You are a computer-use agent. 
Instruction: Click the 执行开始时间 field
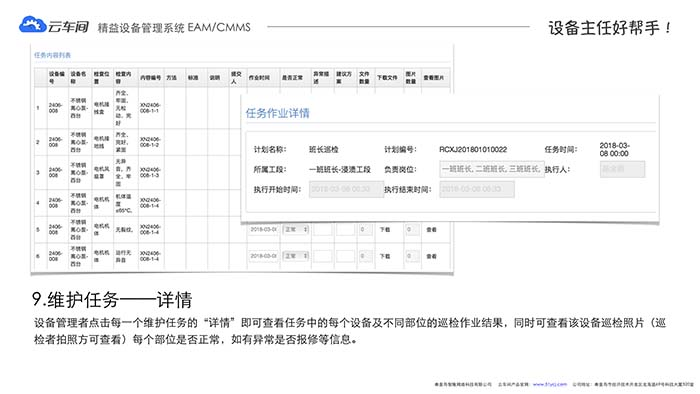click(346, 189)
